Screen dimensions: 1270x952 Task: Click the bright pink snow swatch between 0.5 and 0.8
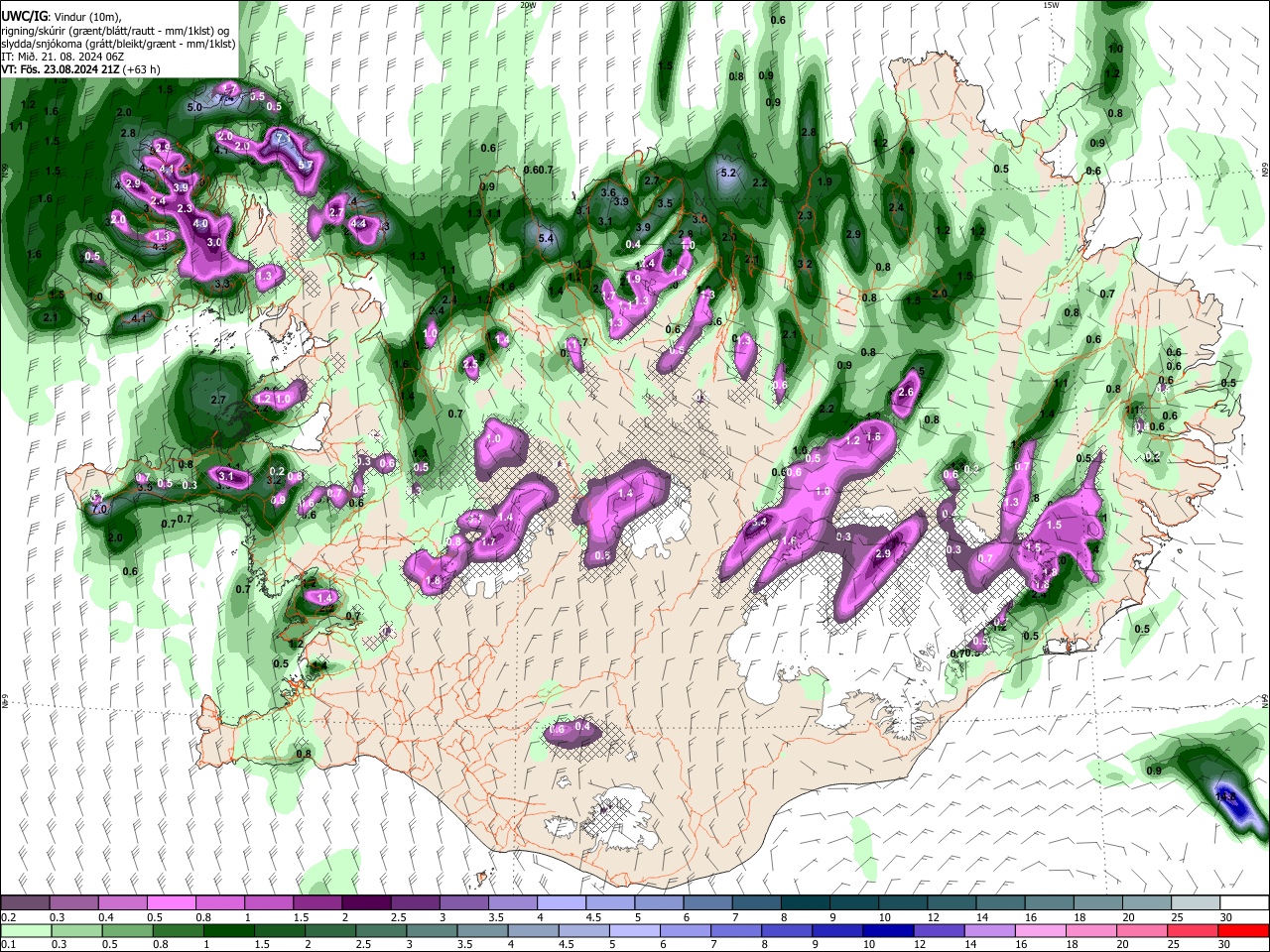[x=171, y=902]
